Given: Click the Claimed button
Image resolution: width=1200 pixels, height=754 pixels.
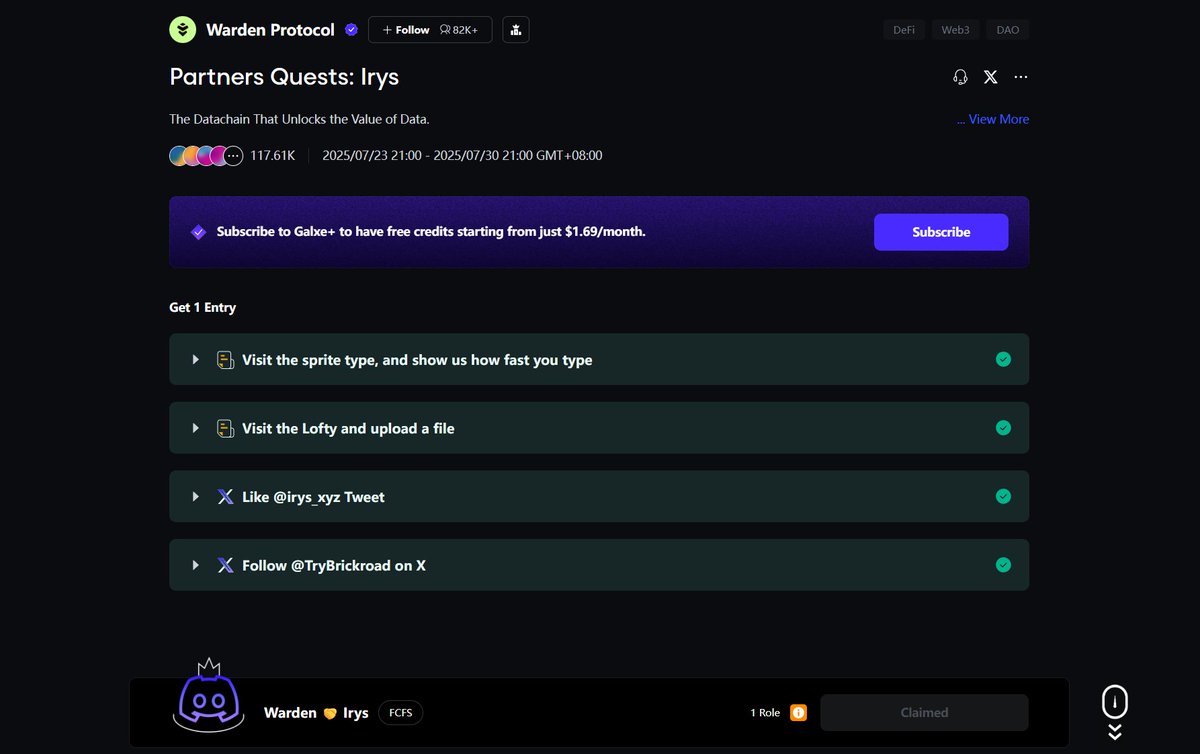Looking at the screenshot, I should click(924, 713).
